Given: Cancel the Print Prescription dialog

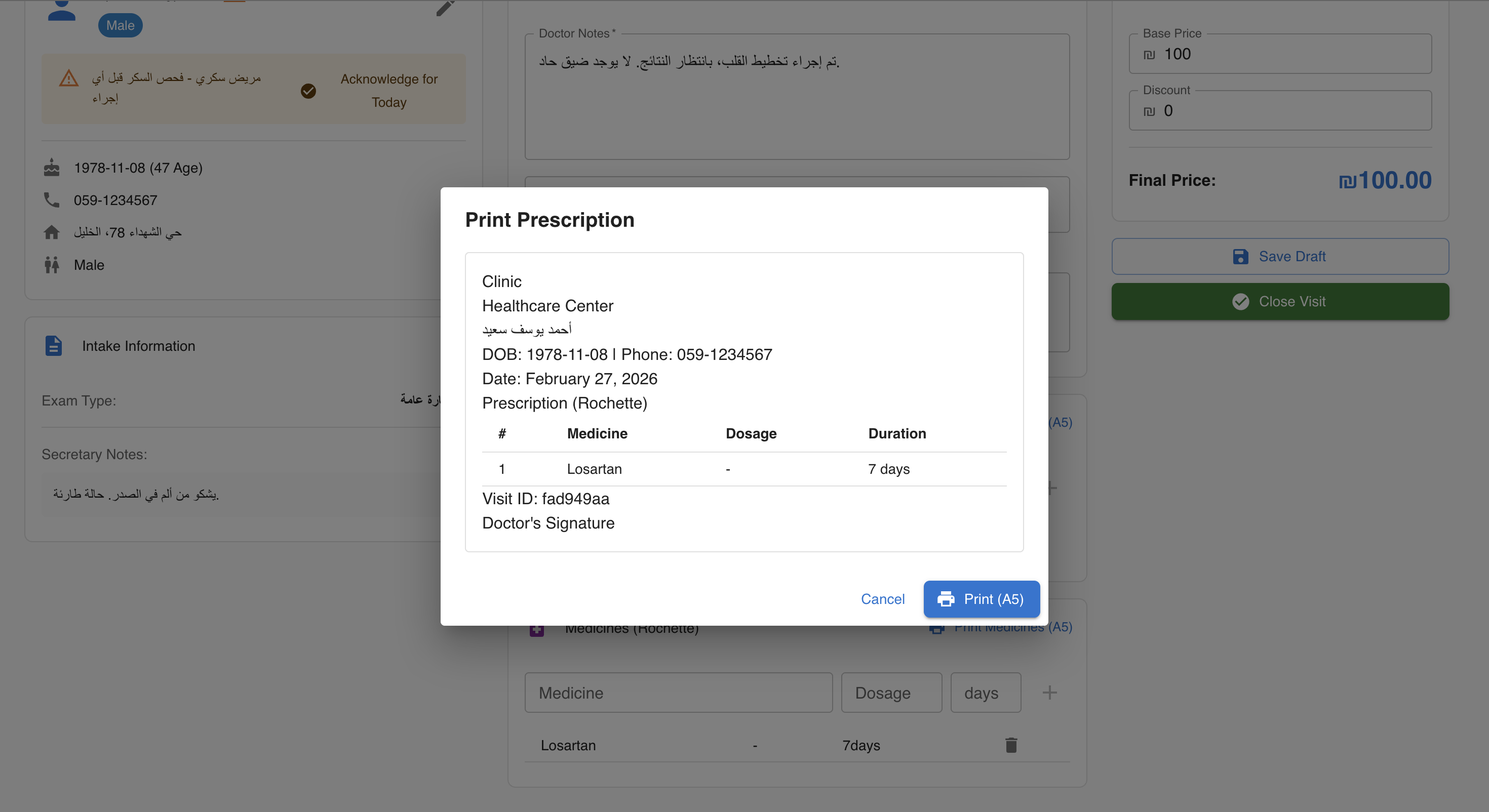Looking at the screenshot, I should [x=883, y=599].
